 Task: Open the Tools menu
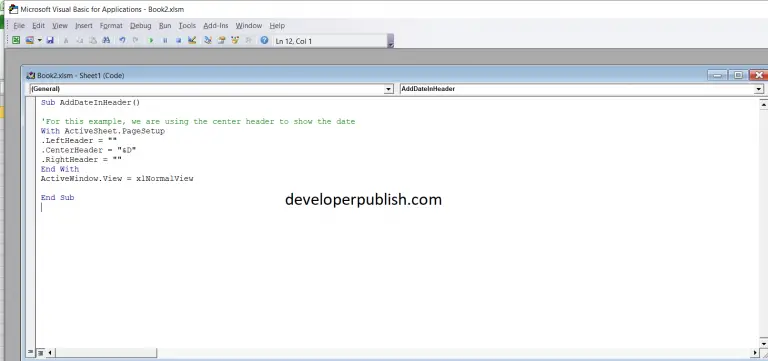point(187,25)
